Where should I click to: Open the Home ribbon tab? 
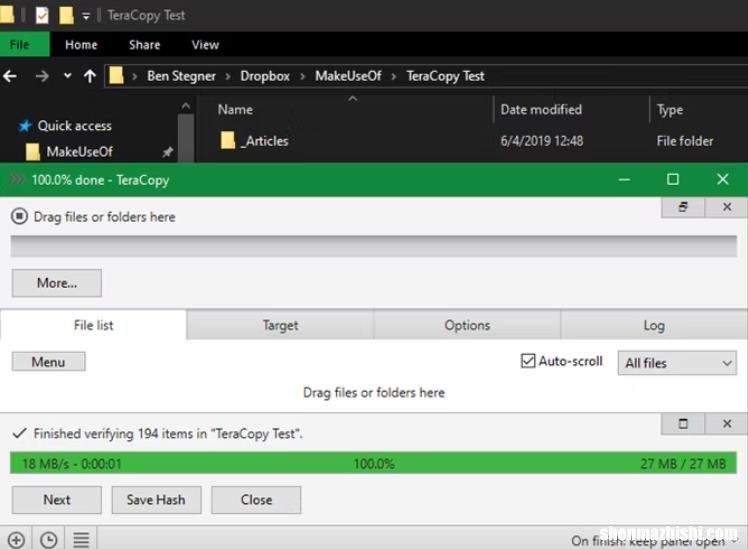pos(81,45)
